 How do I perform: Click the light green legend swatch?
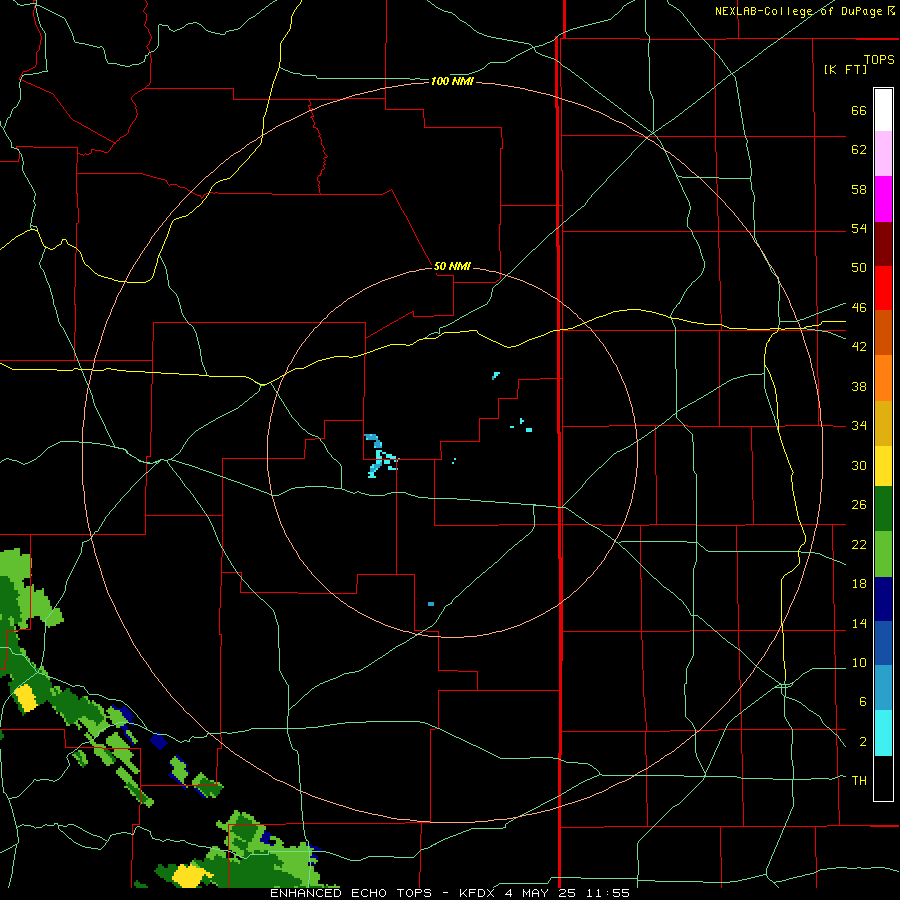pyautogui.click(x=883, y=554)
